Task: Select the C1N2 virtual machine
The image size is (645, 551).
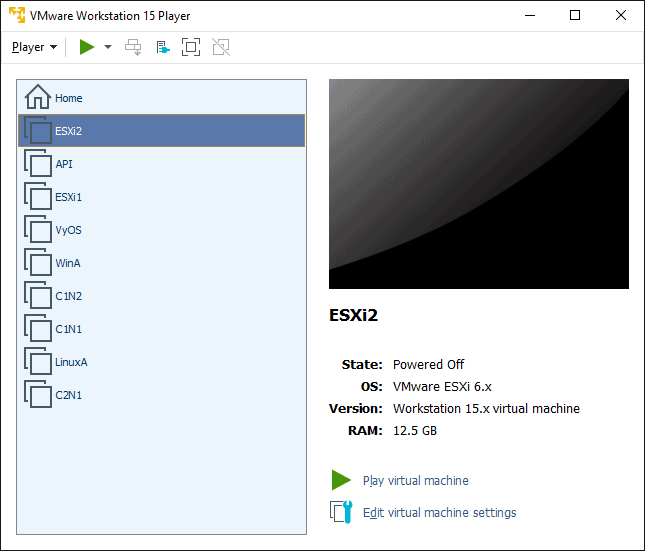Action: 68,296
